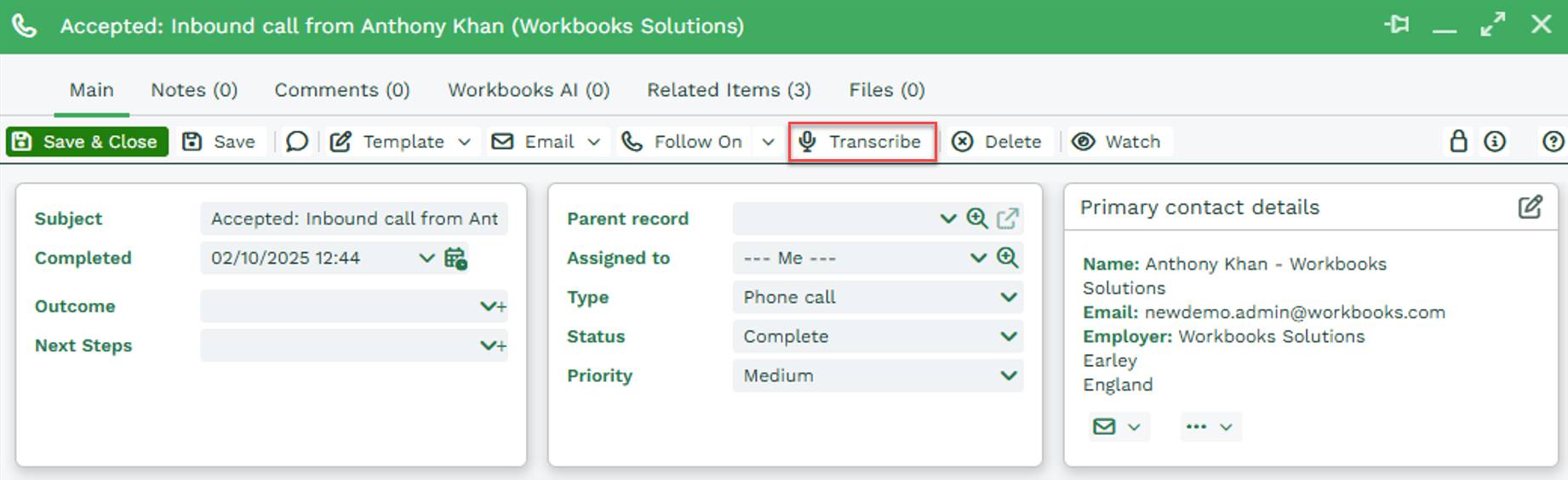Toggle Watch on this activity

pyautogui.click(x=1116, y=141)
